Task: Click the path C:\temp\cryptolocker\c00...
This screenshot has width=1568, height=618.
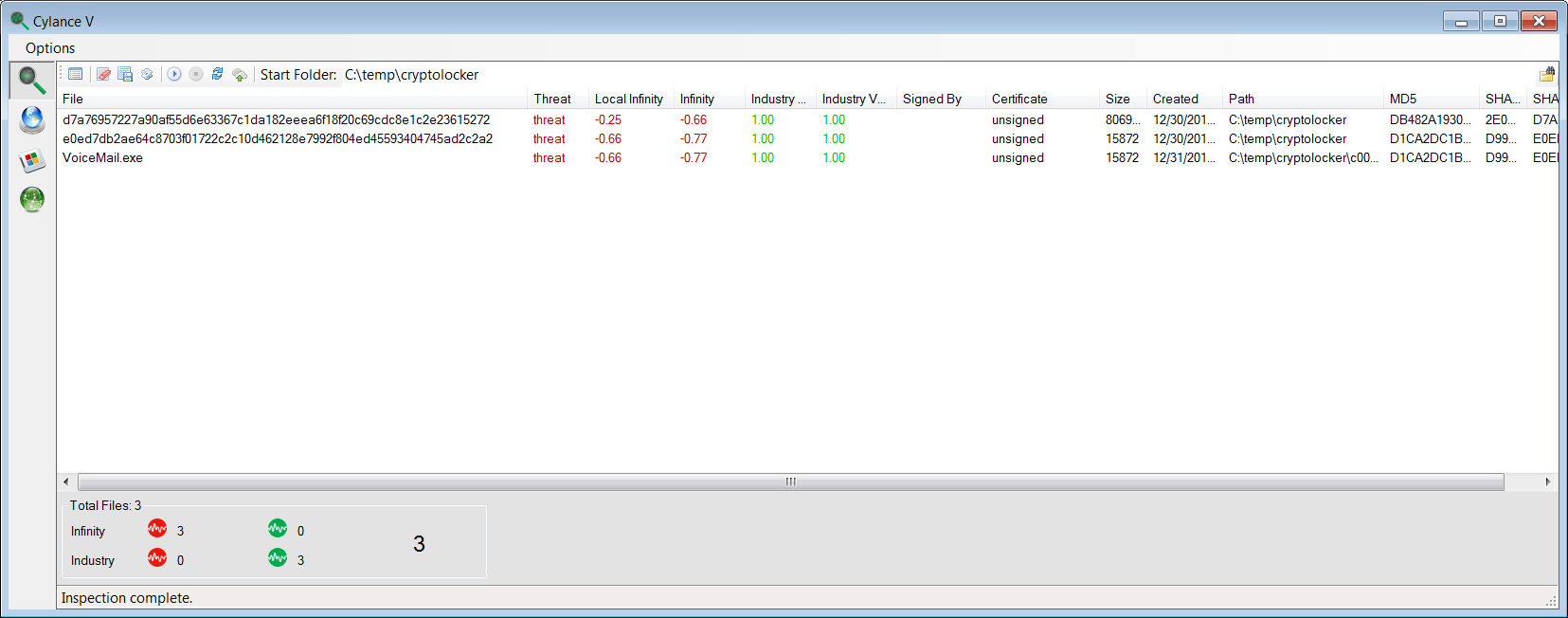Action: tap(1304, 157)
